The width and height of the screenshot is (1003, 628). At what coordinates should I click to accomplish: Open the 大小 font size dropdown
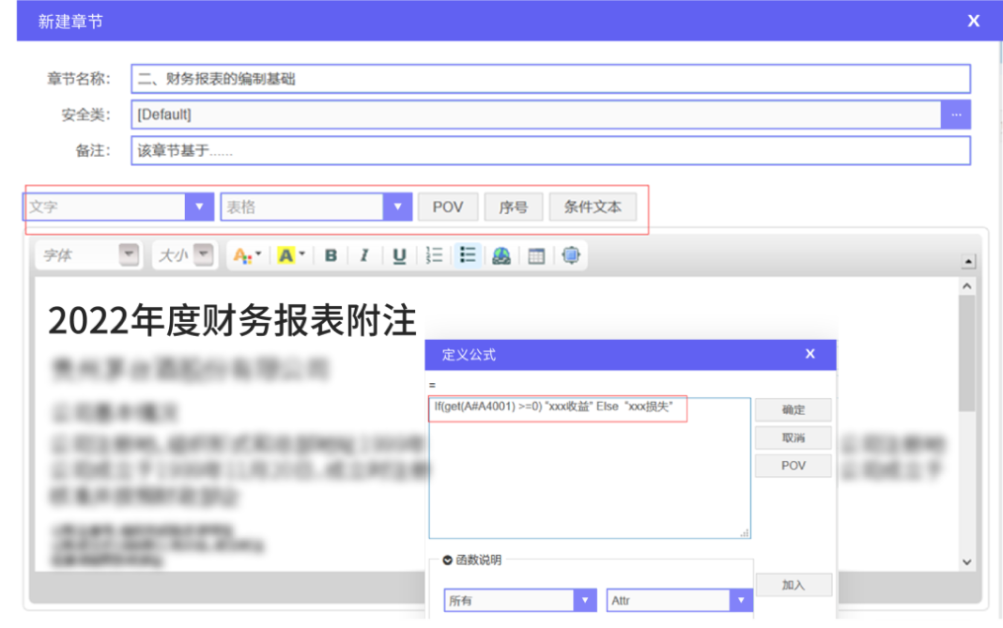click(203, 256)
